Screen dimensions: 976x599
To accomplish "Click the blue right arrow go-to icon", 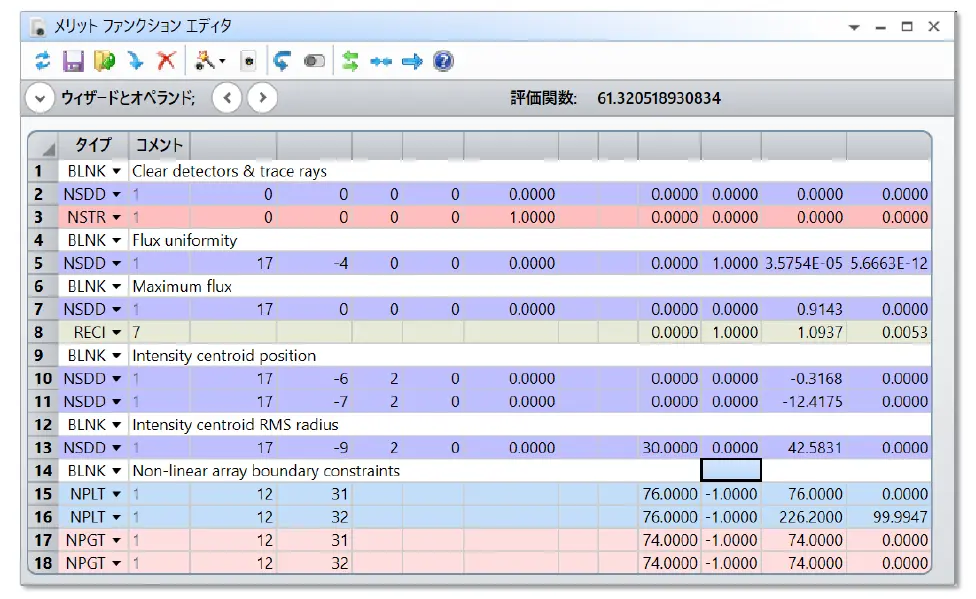I will pos(412,62).
